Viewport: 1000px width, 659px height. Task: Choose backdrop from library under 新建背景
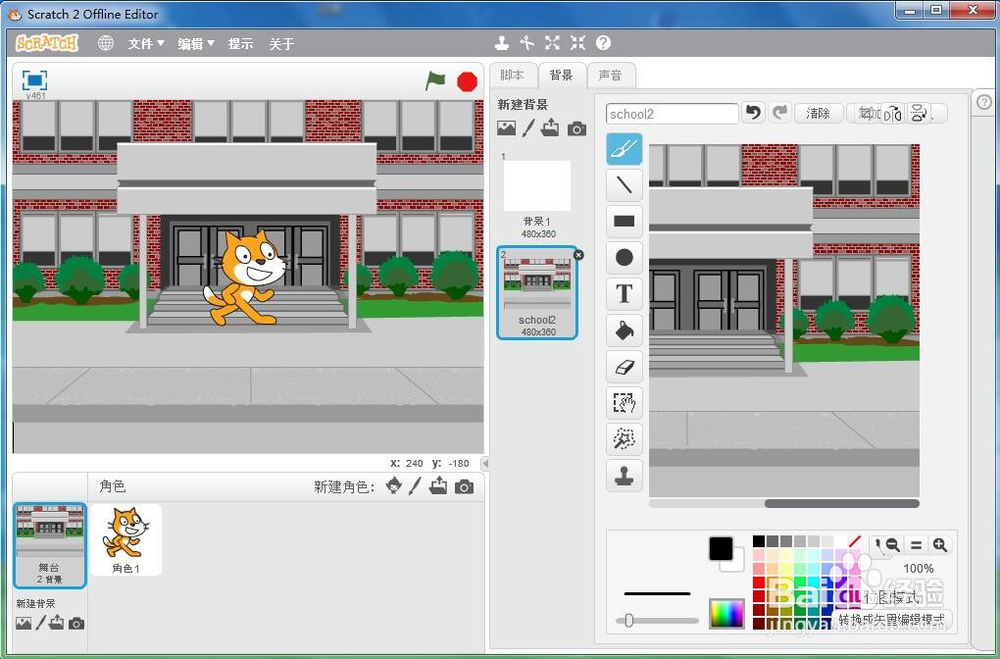coord(506,128)
